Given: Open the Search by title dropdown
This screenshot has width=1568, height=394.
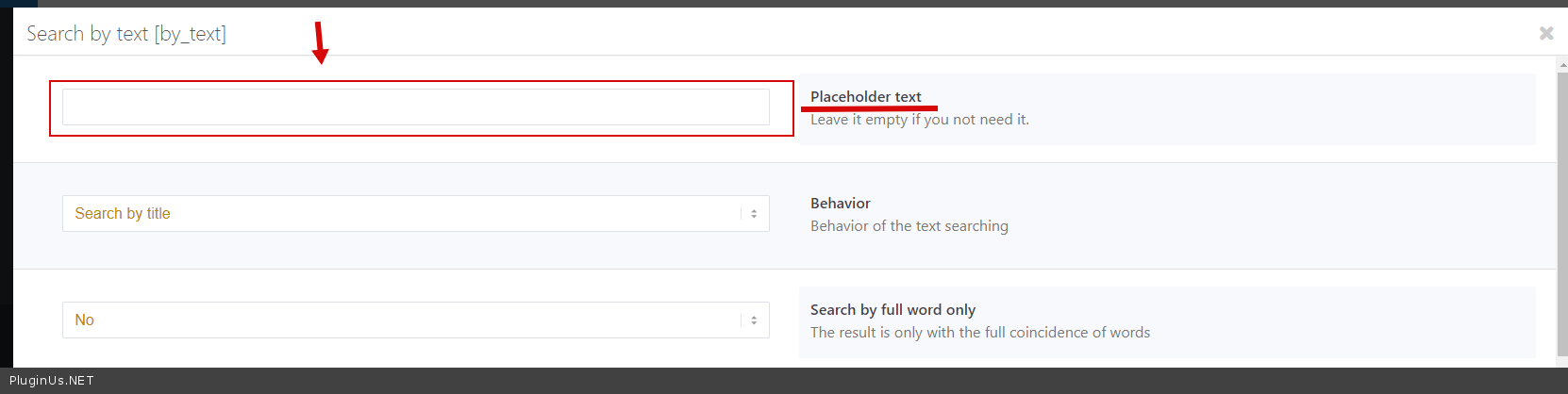Looking at the screenshot, I should pos(406,214).
